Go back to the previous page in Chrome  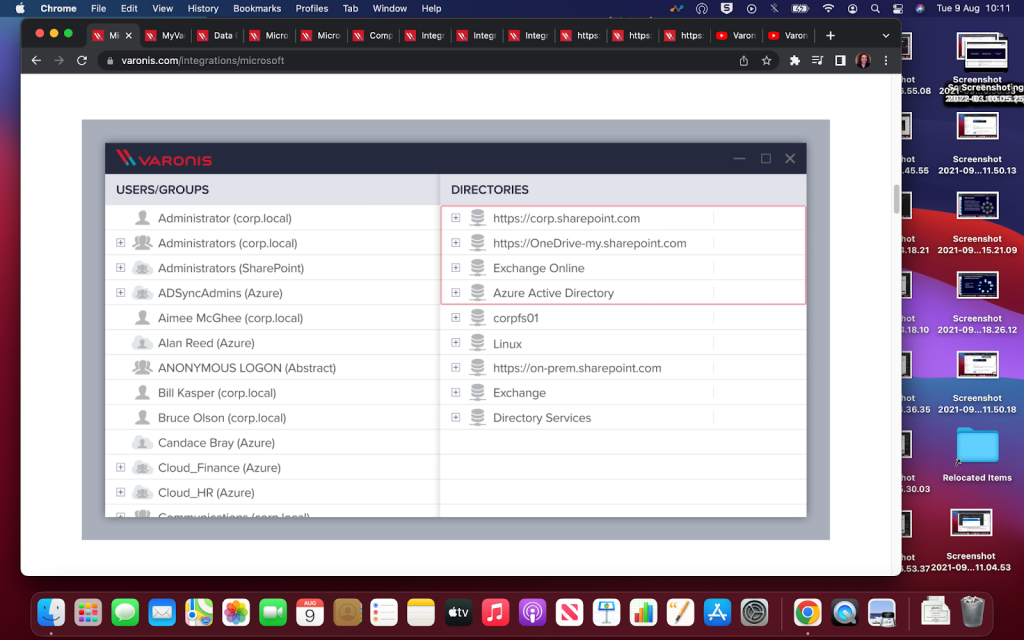pyautogui.click(x=37, y=61)
